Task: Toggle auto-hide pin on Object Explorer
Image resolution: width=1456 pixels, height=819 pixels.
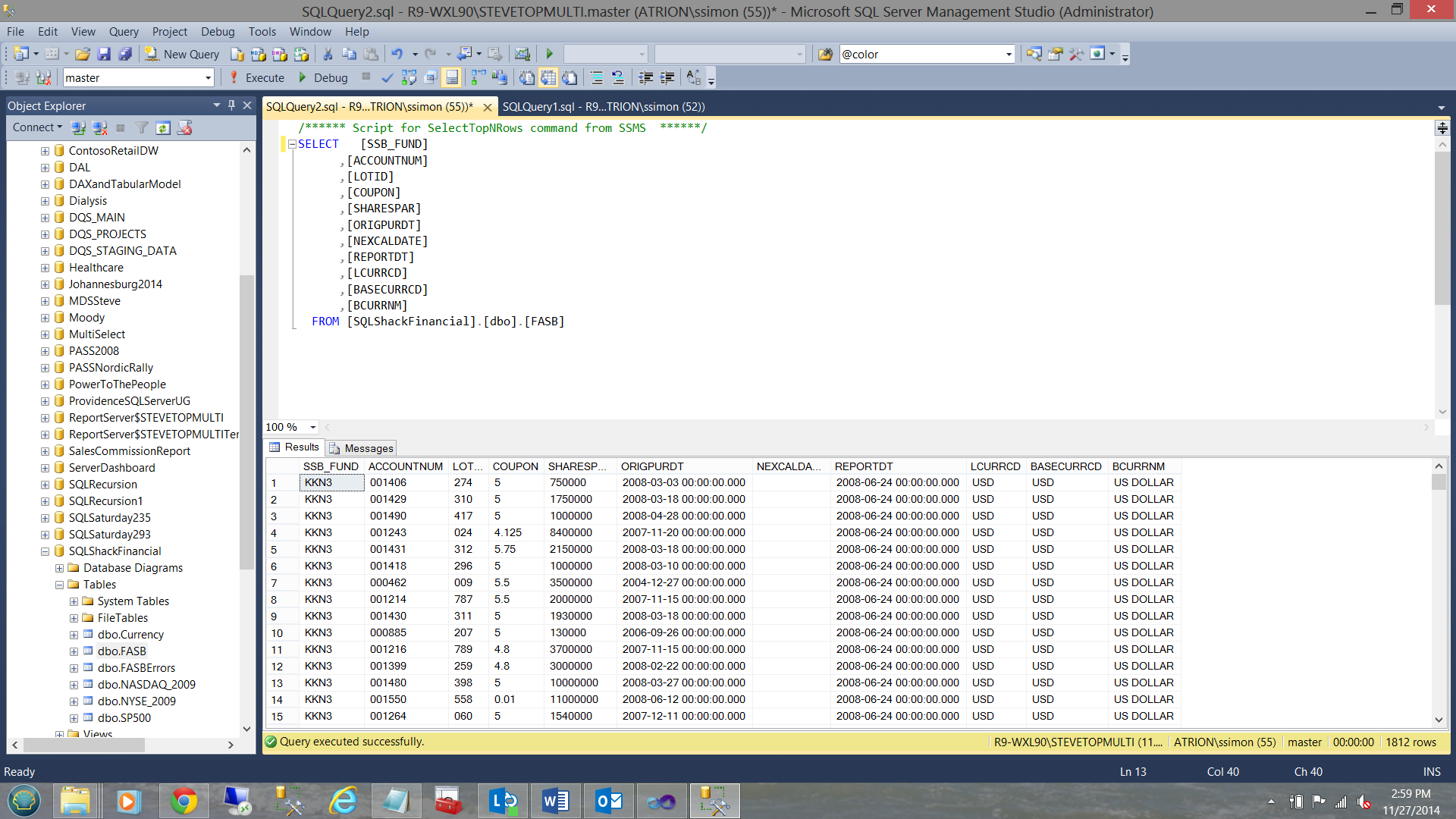Action: (231, 106)
